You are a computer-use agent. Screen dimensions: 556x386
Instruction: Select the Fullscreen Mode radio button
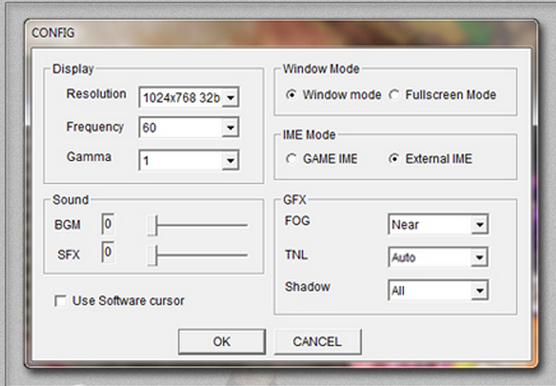click(x=394, y=95)
